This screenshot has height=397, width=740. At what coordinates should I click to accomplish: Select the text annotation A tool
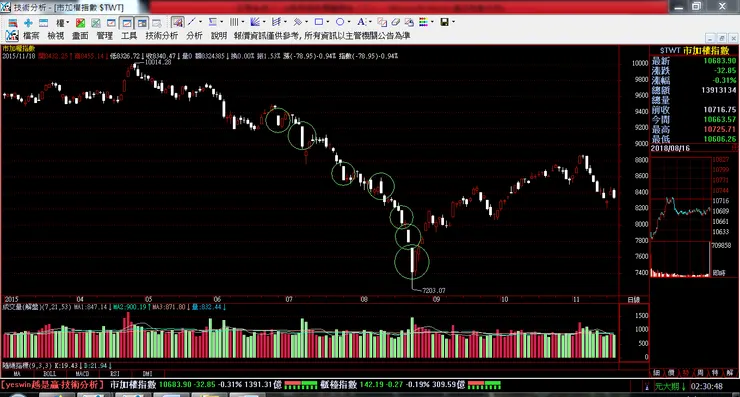pyautogui.click(x=361, y=22)
